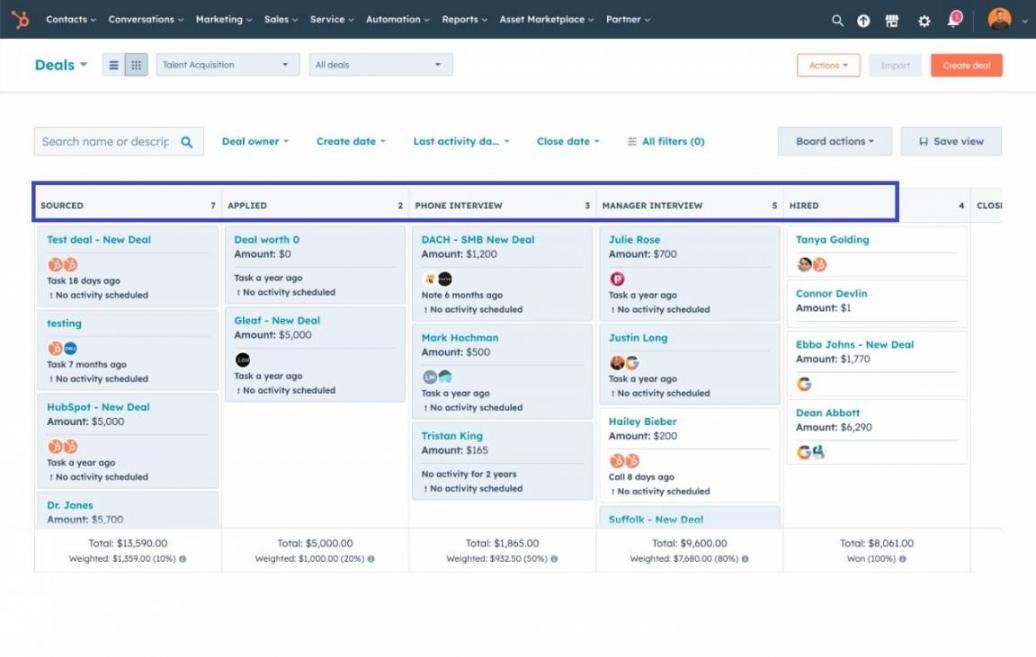Click the avatars on testing deal card
This screenshot has width=1036, height=657.
pos(63,348)
